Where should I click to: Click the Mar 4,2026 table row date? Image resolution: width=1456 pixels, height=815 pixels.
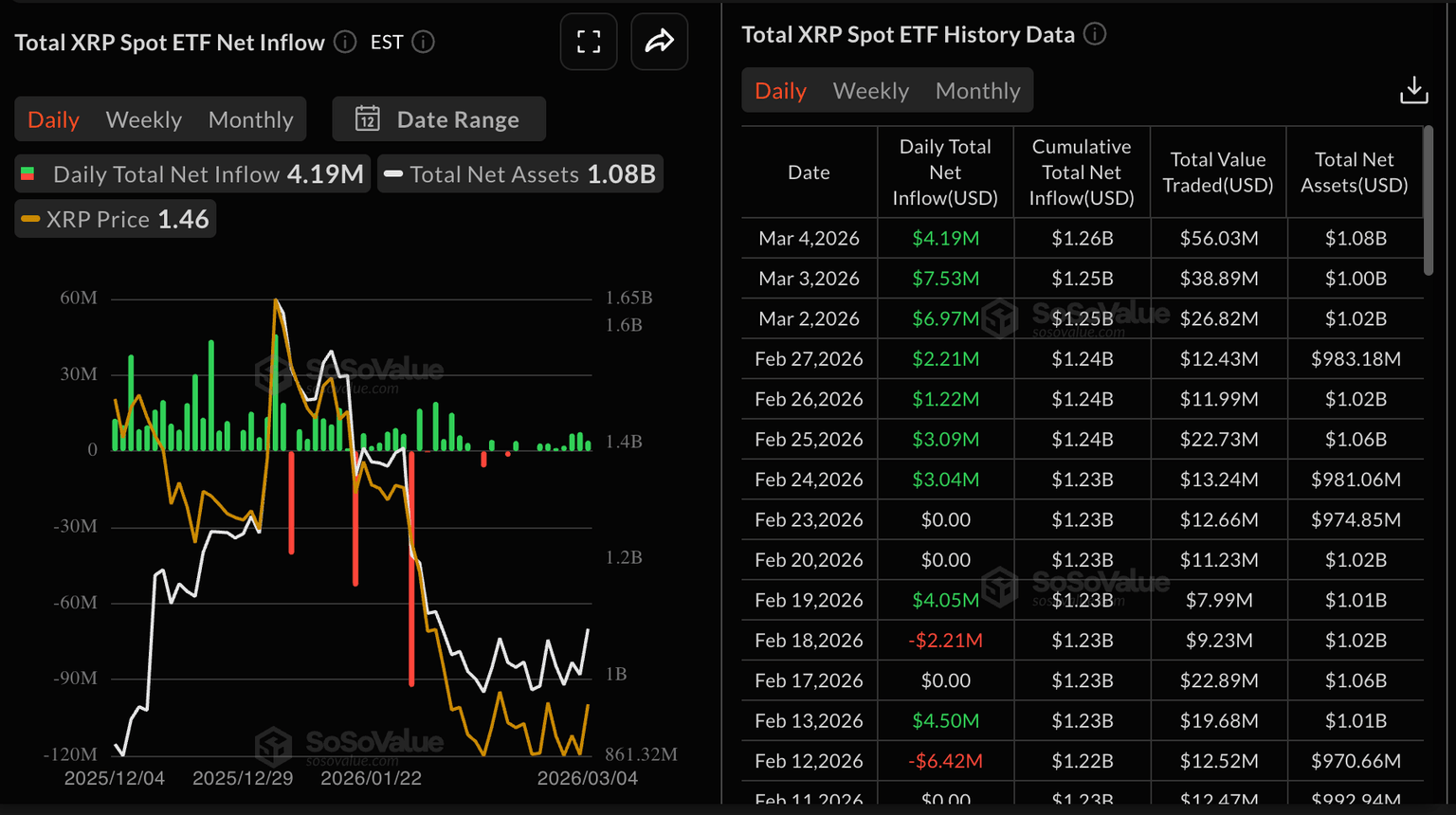pos(809,238)
